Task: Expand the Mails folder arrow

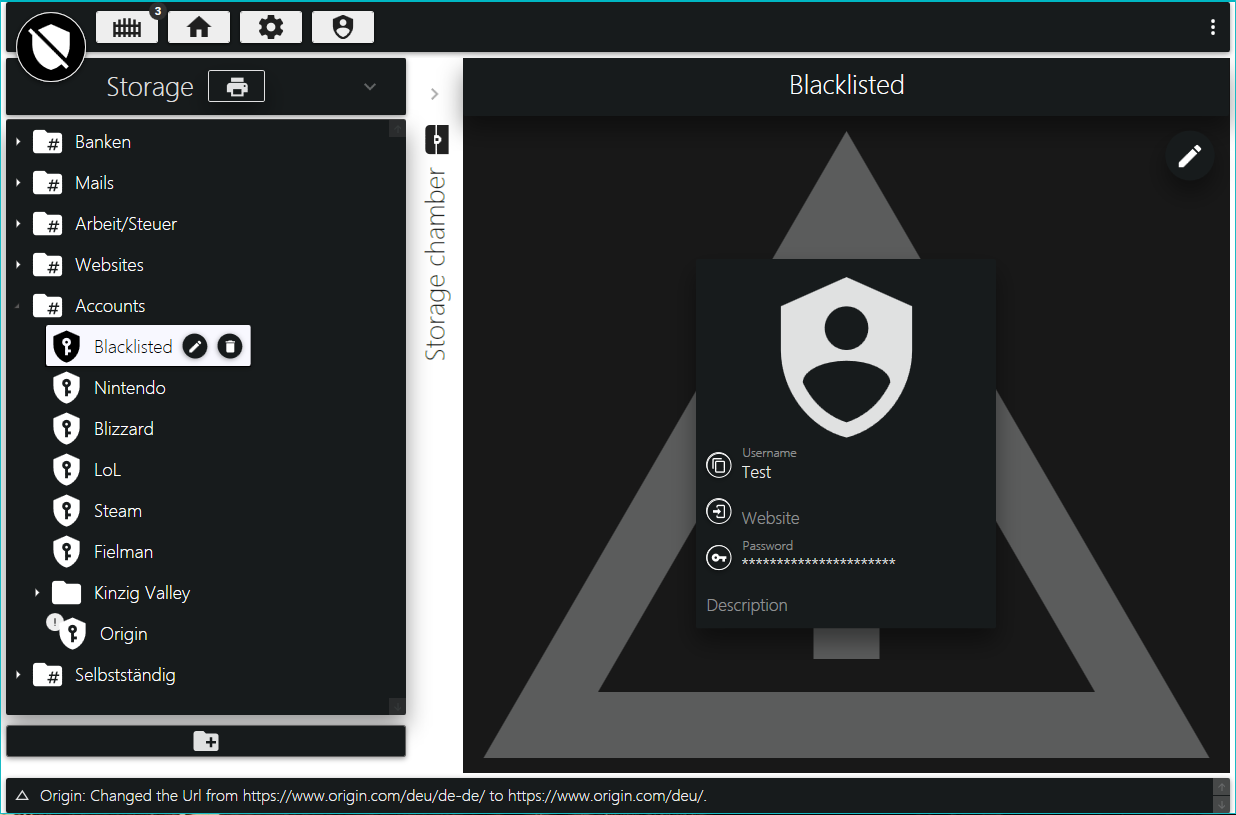Action: [x=18, y=183]
